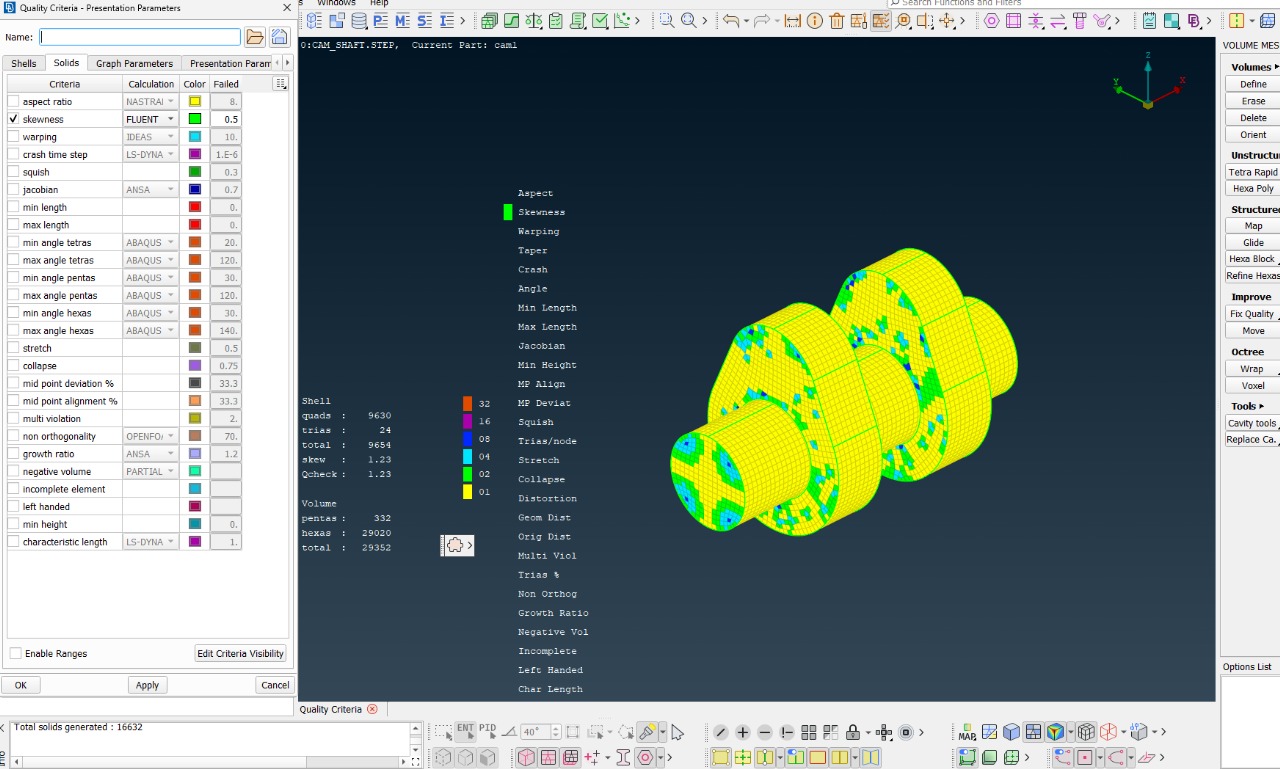Enable the aspect ratio criterion checkbox
Viewport: 1280px width, 769px height.
(x=13, y=101)
